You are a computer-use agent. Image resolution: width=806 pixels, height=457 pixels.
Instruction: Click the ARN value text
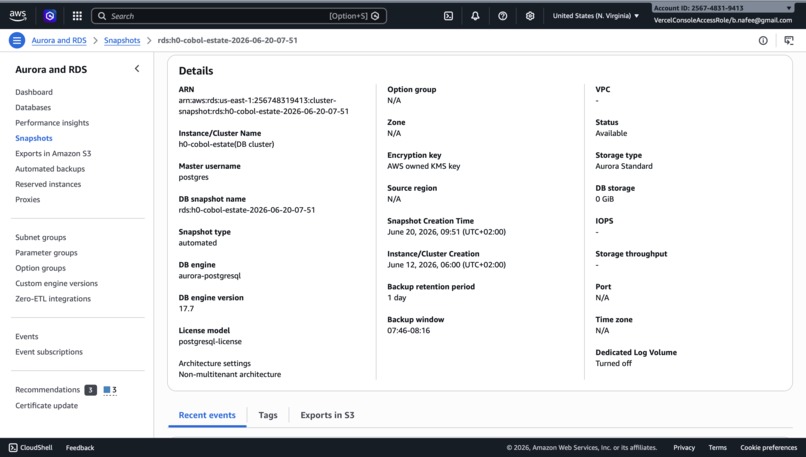pyautogui.click(x=264, y=106)
